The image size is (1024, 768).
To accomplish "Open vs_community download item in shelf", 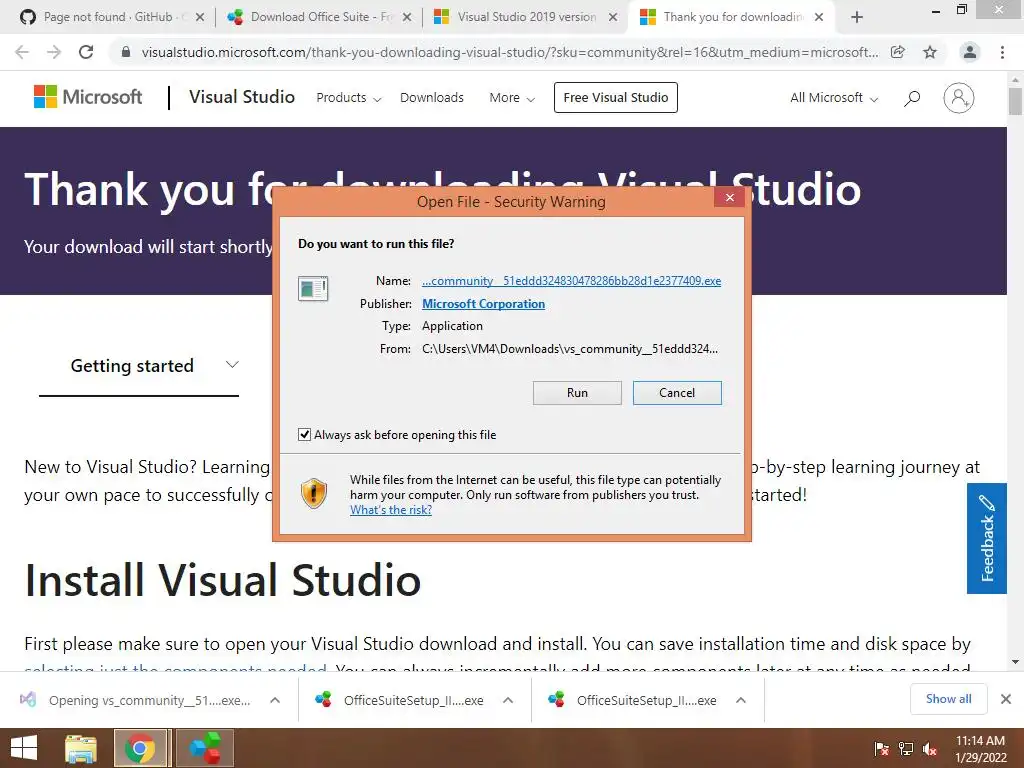I will [x=135, y=700].
